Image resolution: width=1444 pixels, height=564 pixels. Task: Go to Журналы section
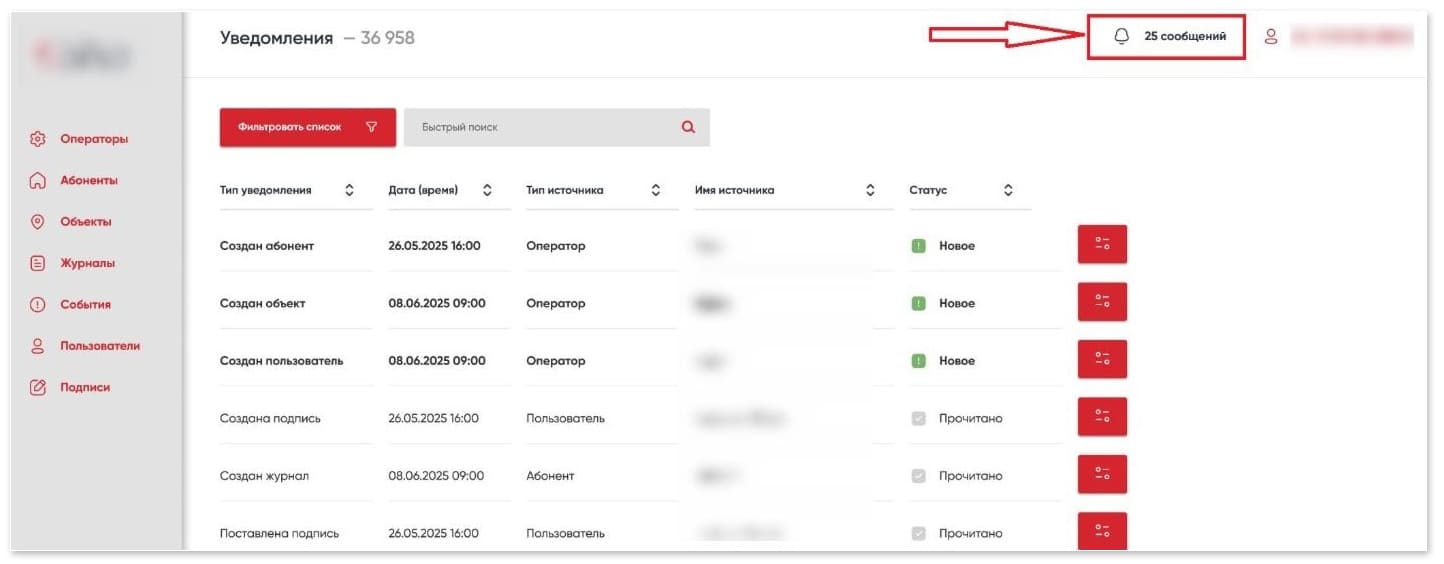pos(87,264)
